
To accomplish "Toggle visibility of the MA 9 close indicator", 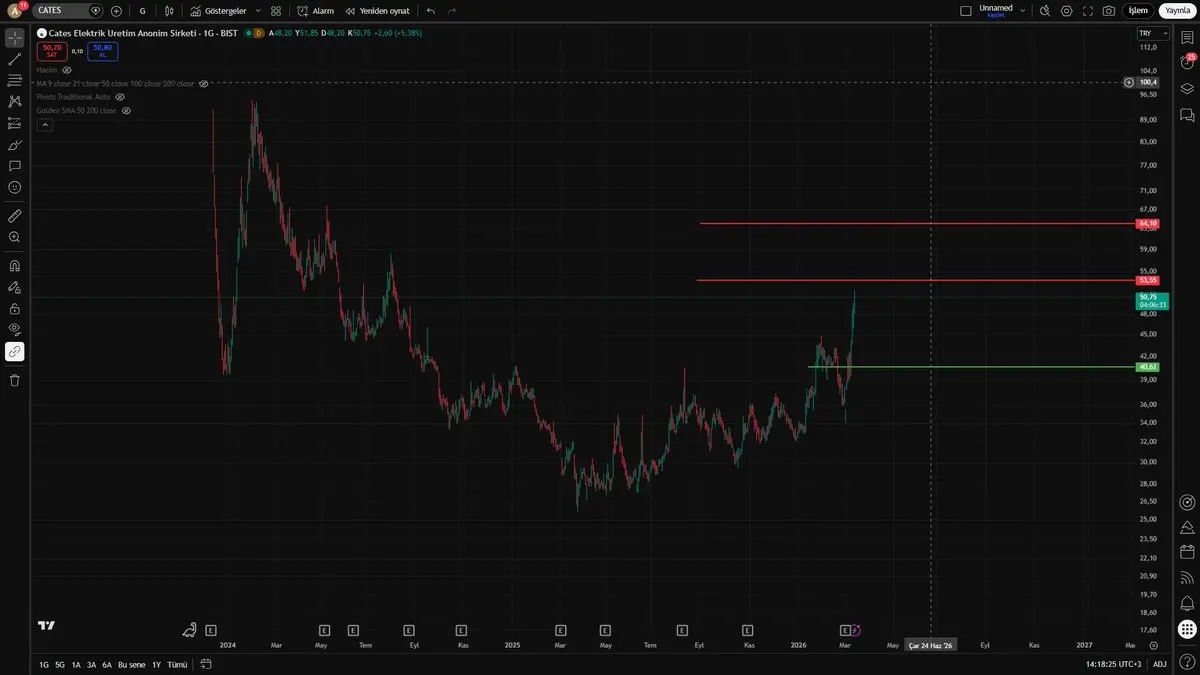I will point(203,84).
